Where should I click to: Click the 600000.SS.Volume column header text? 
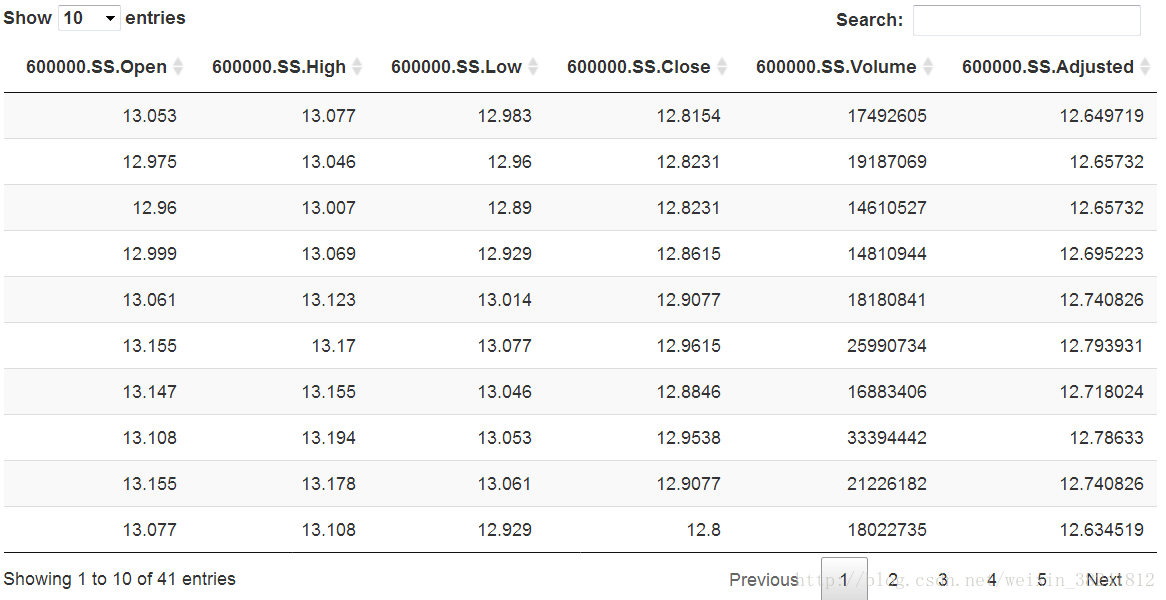pos(836,67)
